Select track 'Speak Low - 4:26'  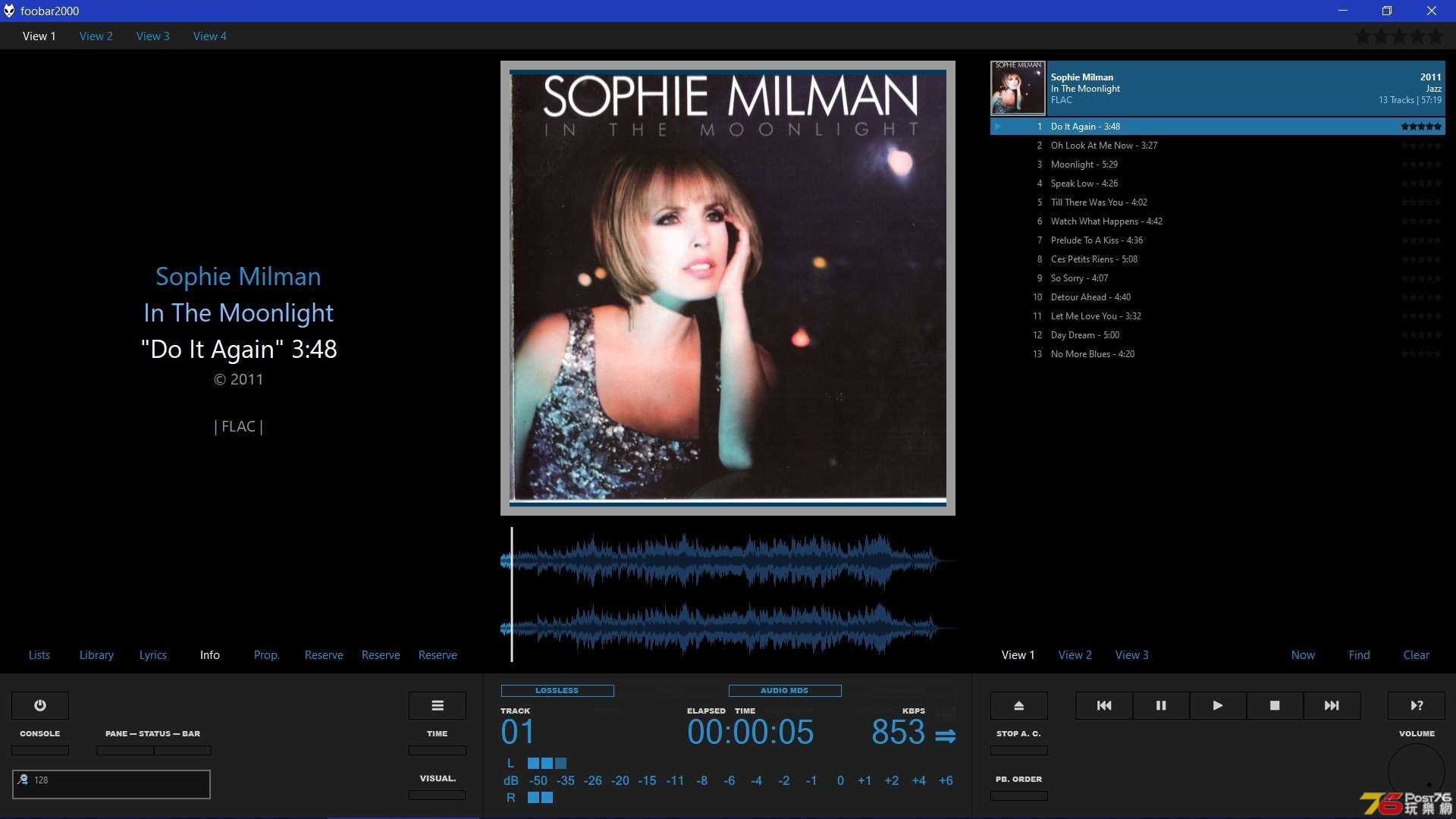click(1218, 184)
